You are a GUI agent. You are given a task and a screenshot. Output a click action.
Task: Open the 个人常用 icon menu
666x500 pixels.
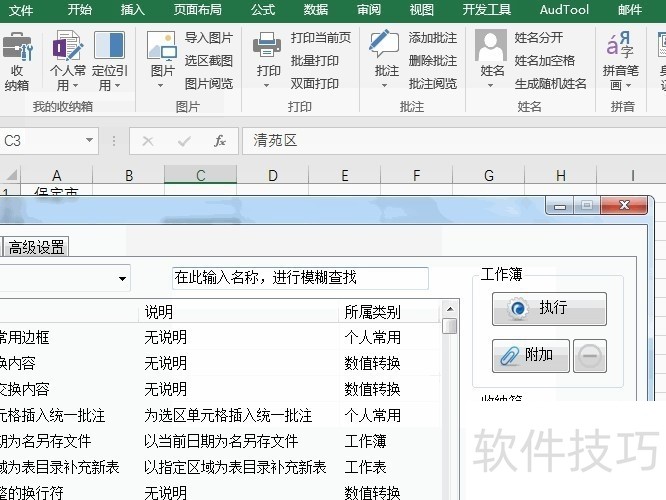[68, 45]
